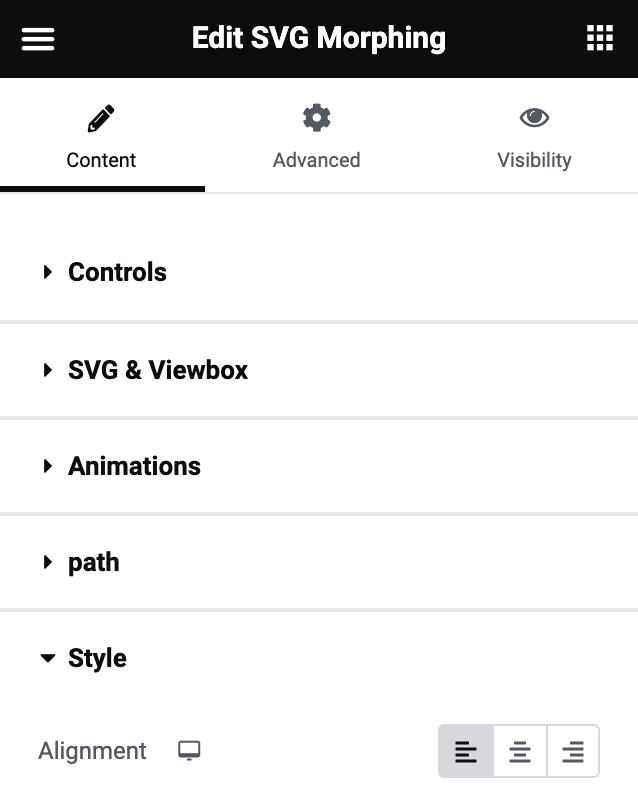Set alignment to left
Viewport: 638px width, 808px height.
click(466, 751)
